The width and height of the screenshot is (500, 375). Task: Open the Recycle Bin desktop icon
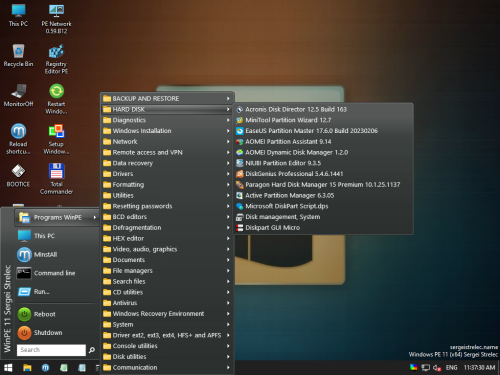click(x=18, y=56)
